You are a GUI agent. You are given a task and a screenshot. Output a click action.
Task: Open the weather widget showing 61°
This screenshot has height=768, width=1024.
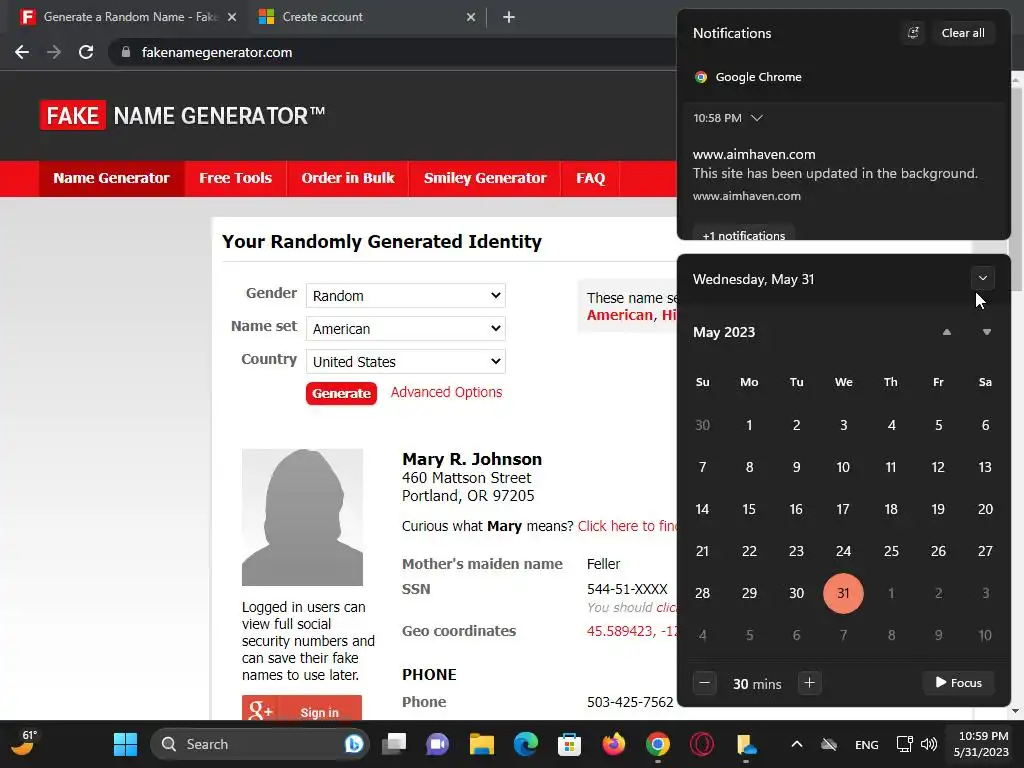[24, 743]
